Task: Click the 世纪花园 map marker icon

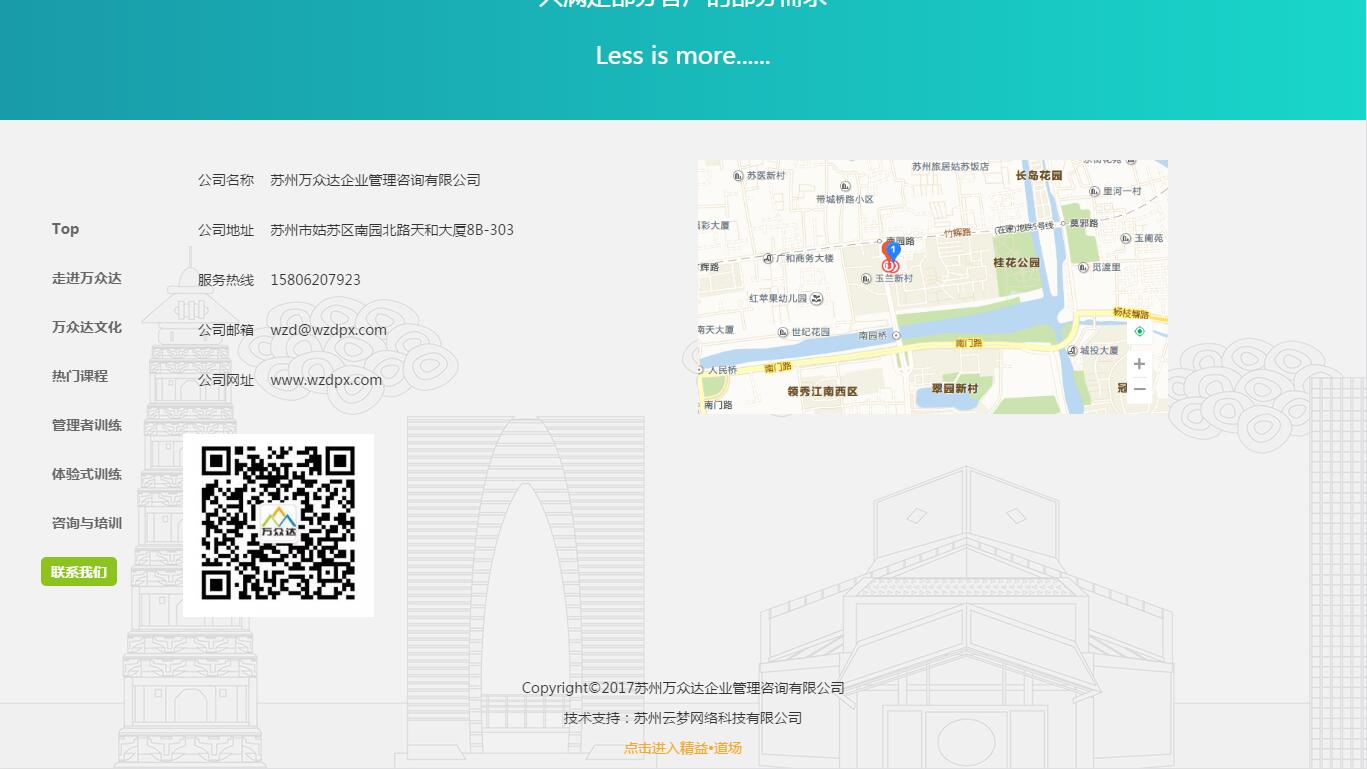Action: coord(783,332)
